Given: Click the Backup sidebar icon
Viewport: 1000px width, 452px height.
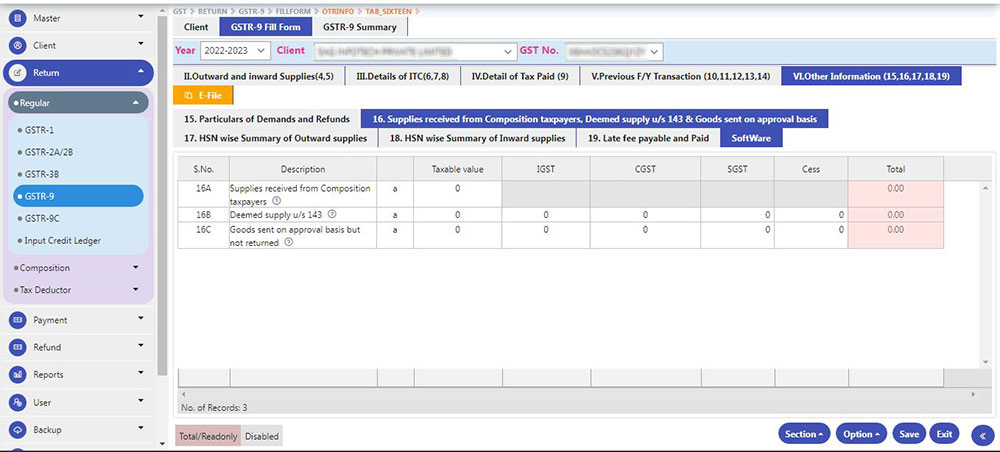Looking at the screenshot, I should pyautogui.click(x=18, y=430).
